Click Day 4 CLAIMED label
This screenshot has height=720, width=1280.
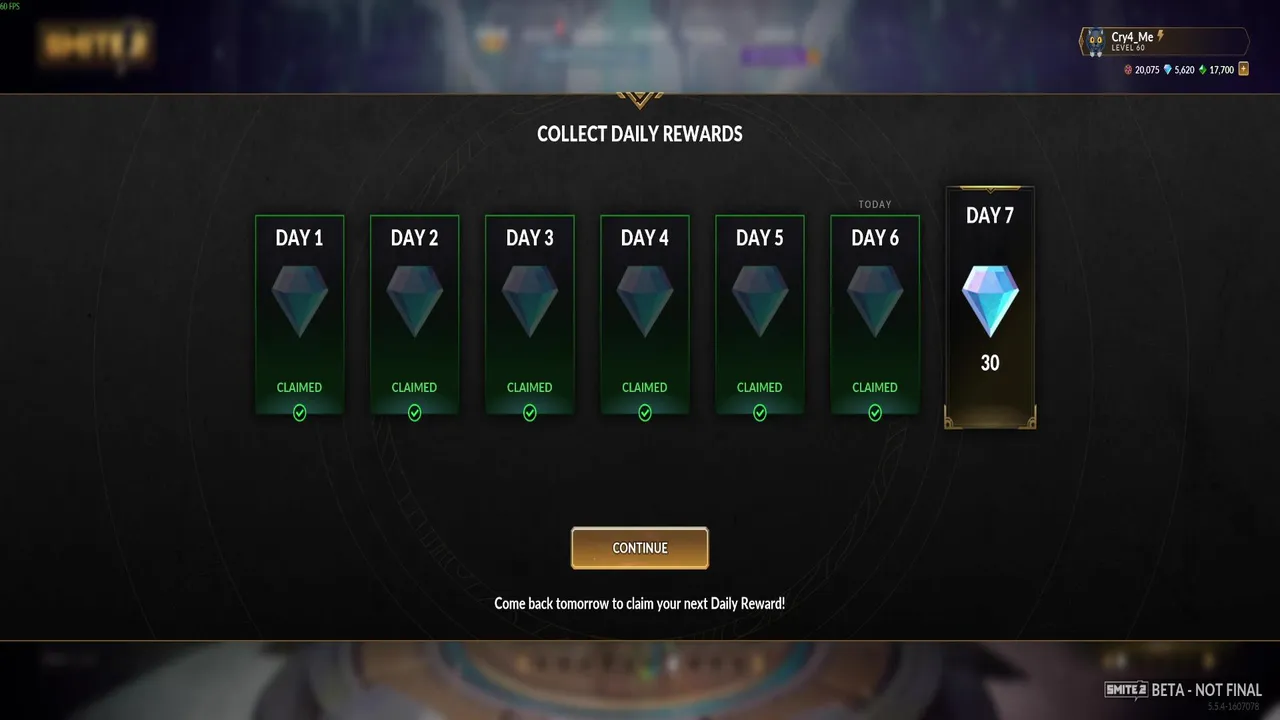(x=645, y=387)
